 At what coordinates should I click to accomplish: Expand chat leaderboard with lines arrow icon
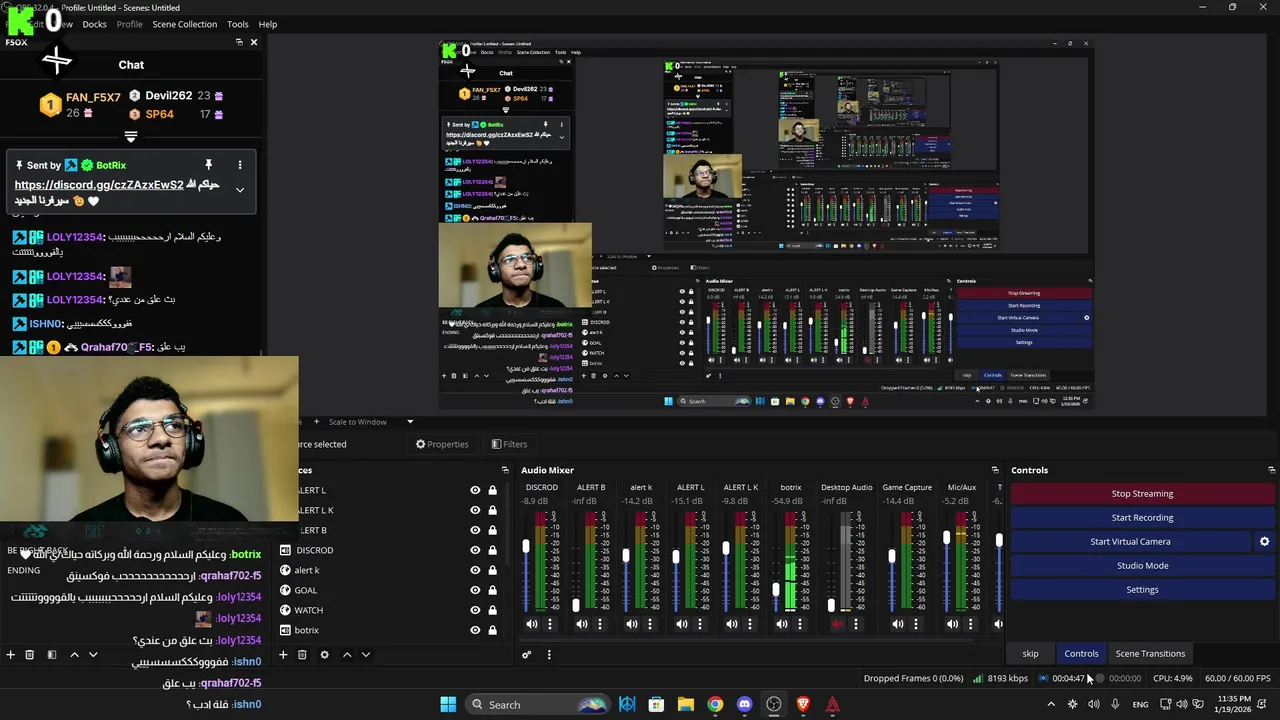131,136
